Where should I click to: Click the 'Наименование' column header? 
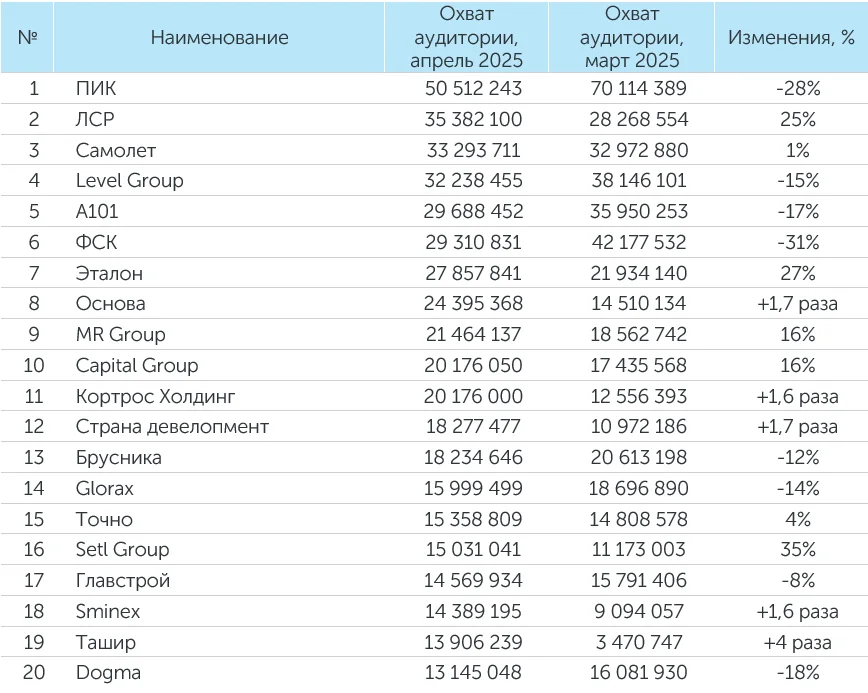pos(220,38)
